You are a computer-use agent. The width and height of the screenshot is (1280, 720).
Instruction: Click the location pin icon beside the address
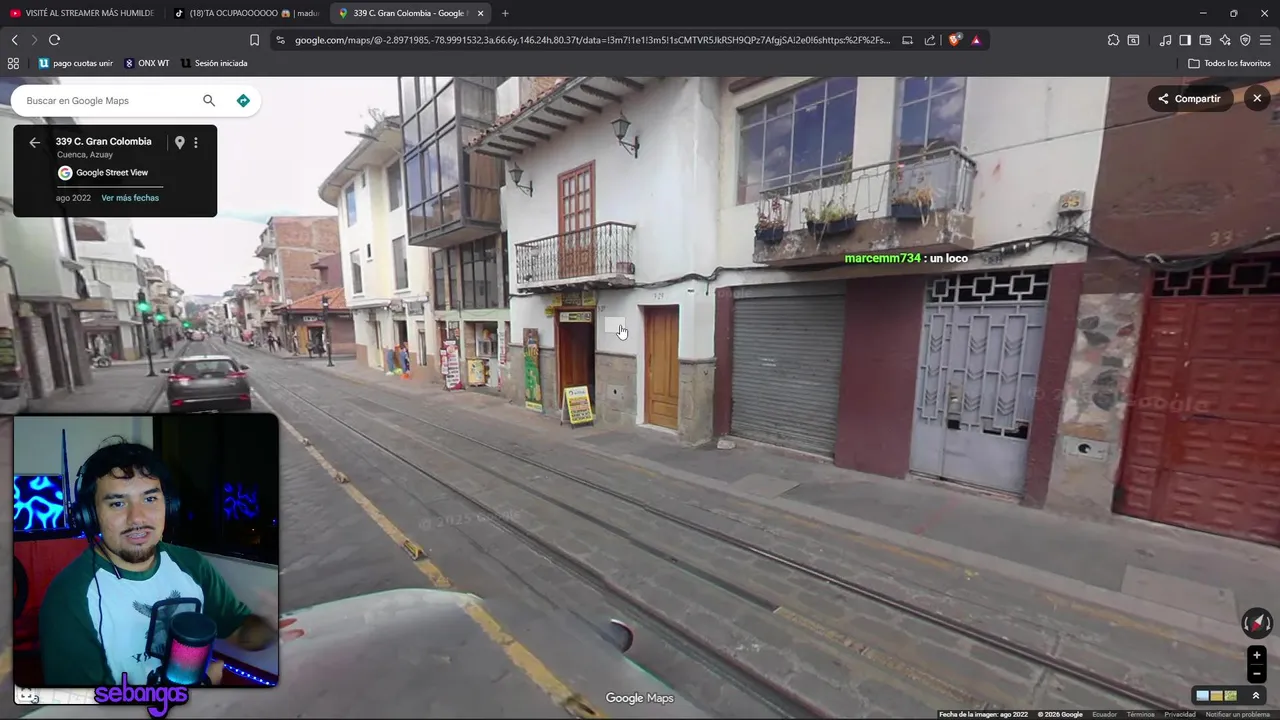[180, 142]
